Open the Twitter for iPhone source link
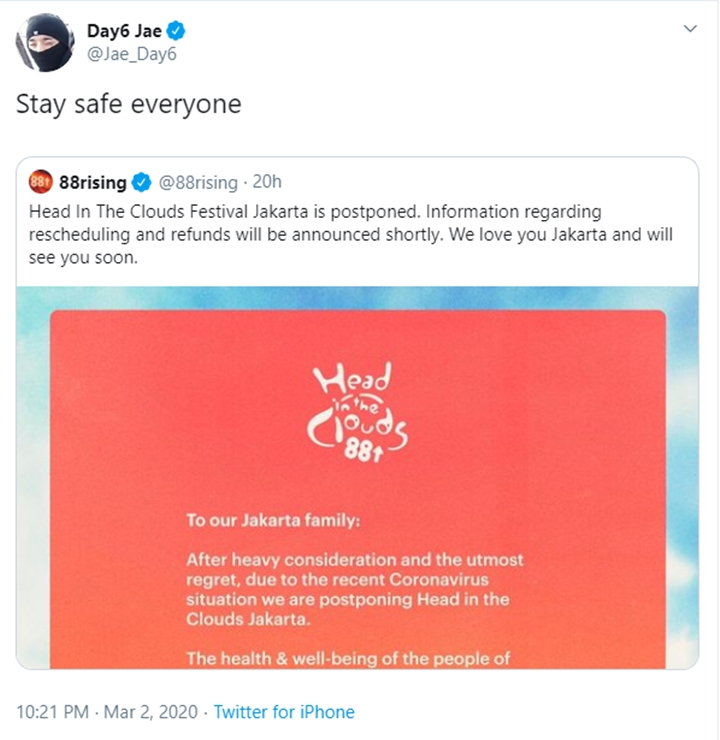This screenshot has width=720, height=740. pos(284,712)
